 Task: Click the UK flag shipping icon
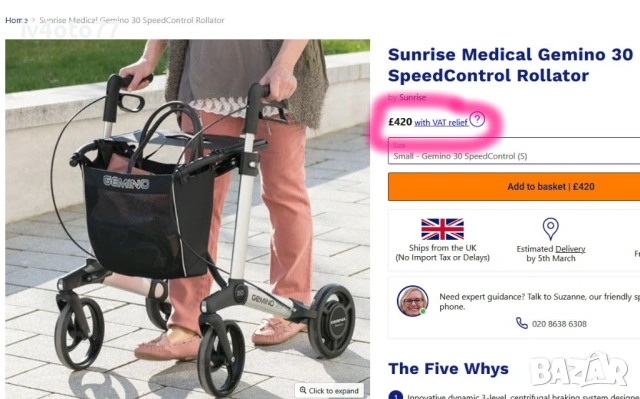442,229
